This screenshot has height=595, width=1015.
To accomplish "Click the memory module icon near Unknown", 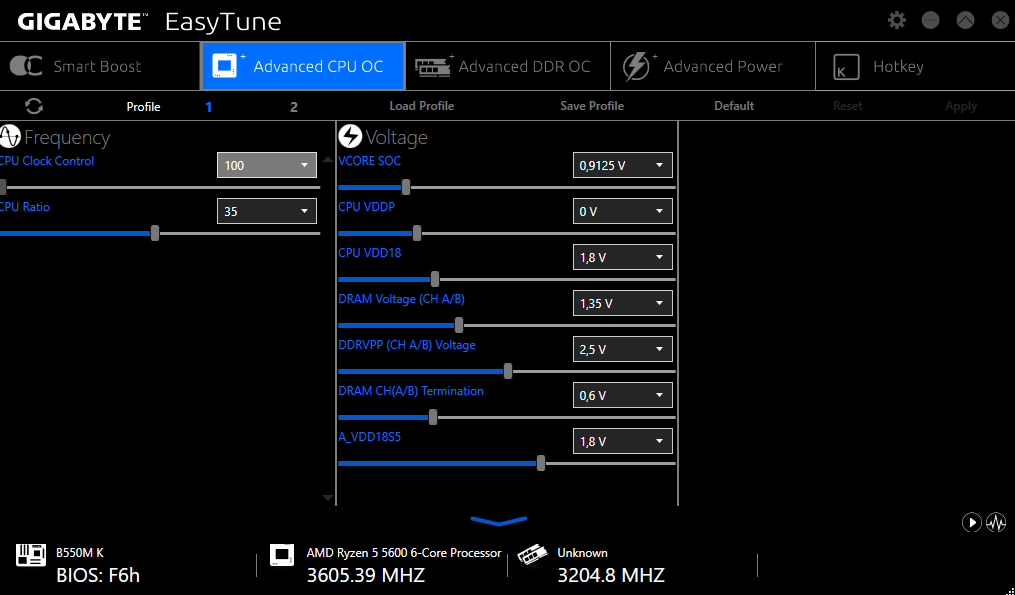I will pyautogui.click(x=532, y=556).
